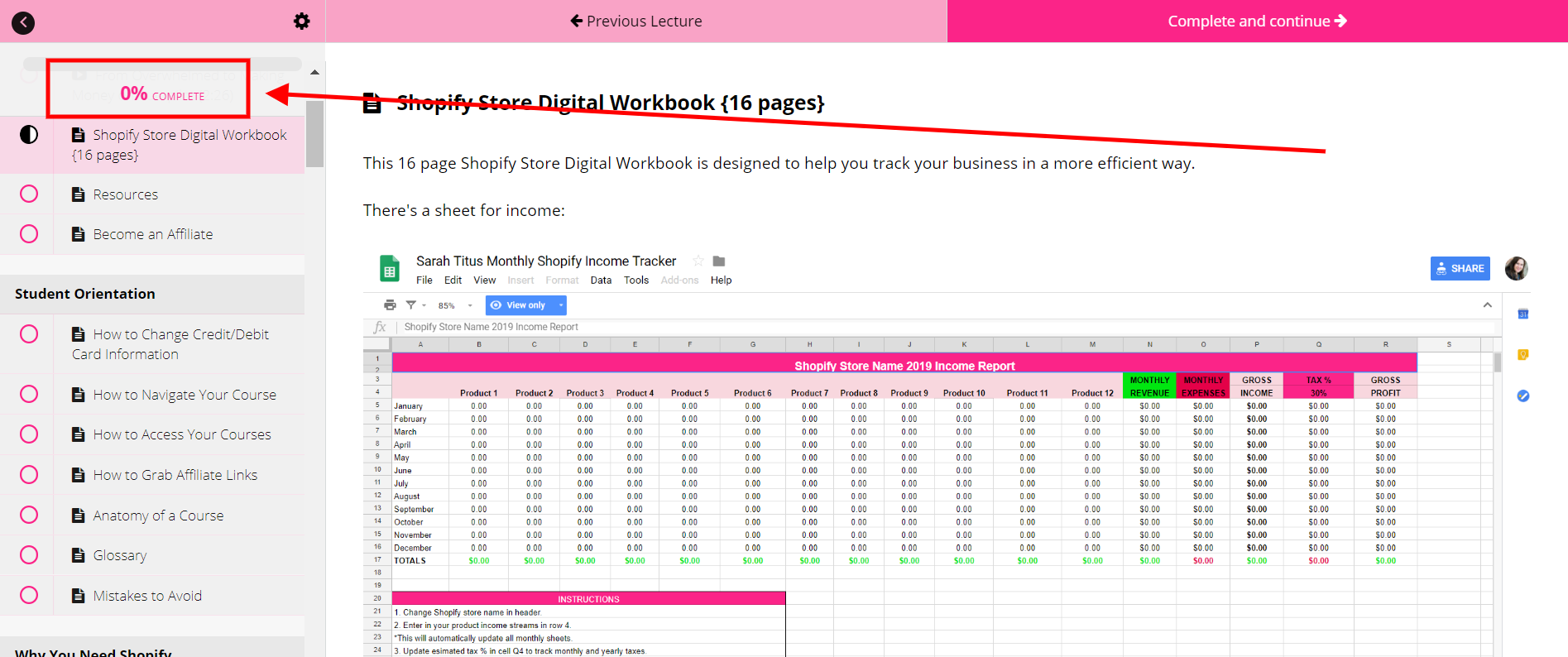Open the Edit menu in Sheets
Screen dimensions: 1568x657
point(453,281)
